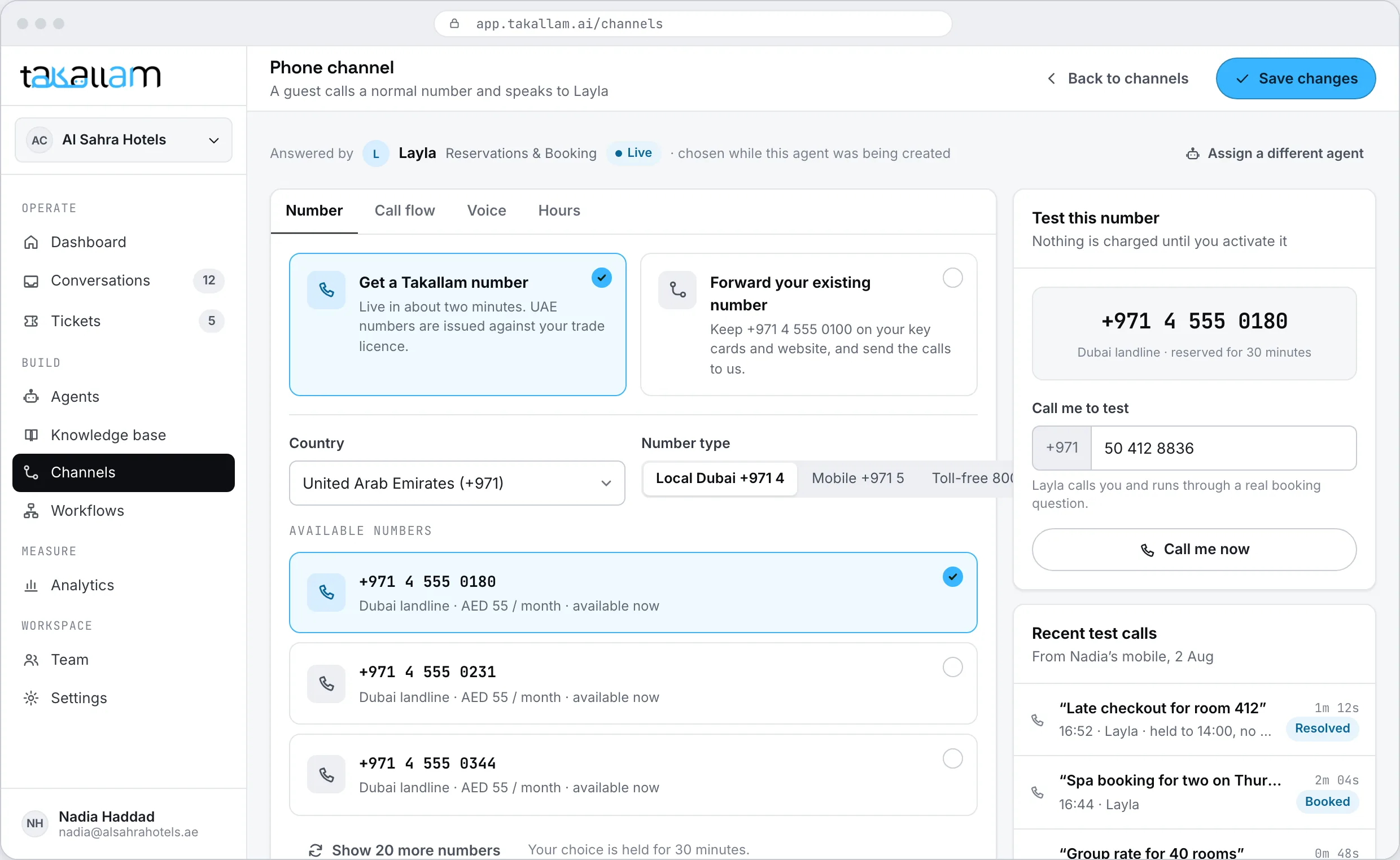Select Local Dubai +971 4 number type

coord(720,479)
